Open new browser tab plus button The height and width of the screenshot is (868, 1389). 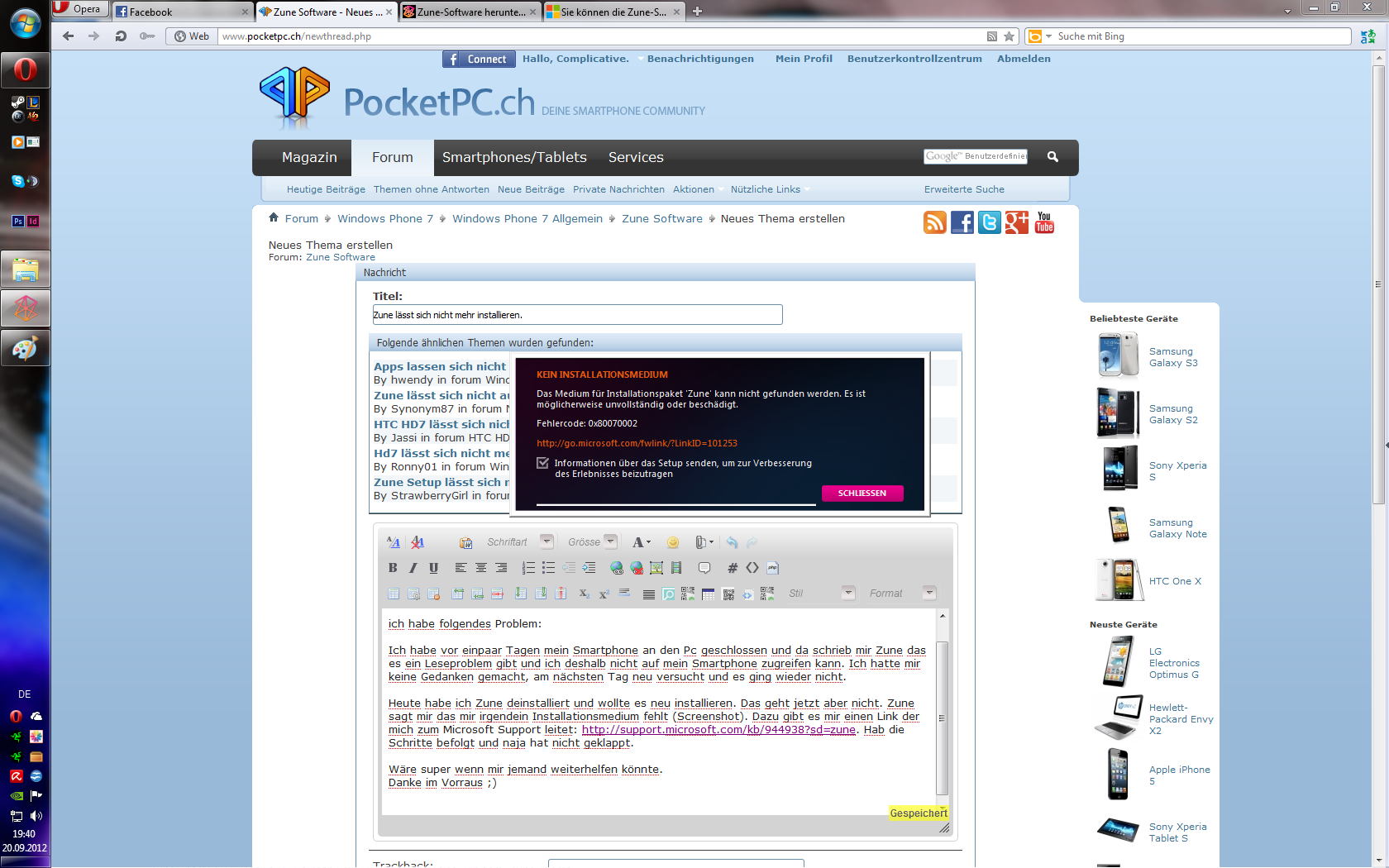[697, 12]
